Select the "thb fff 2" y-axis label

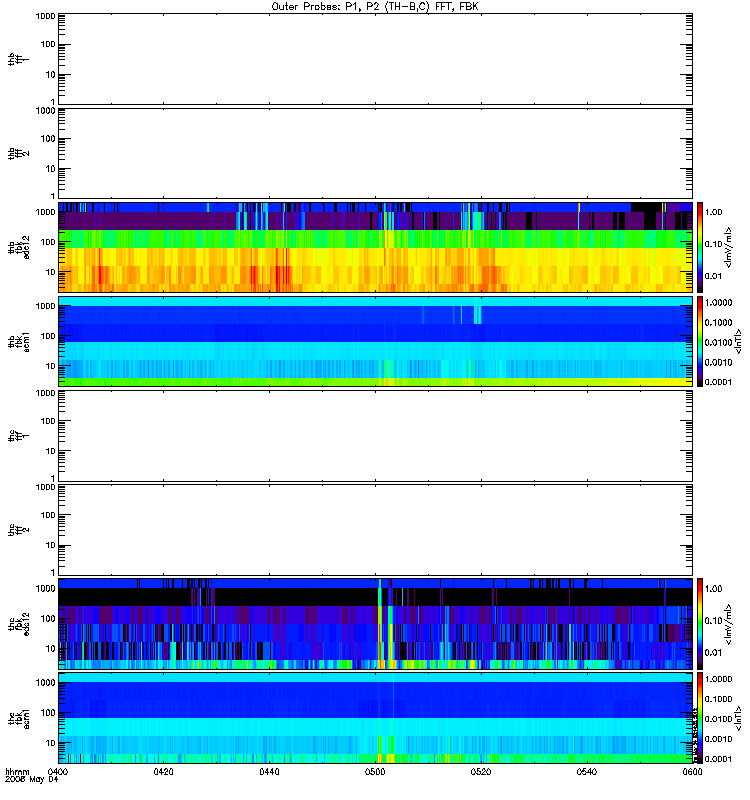point(18,154)
